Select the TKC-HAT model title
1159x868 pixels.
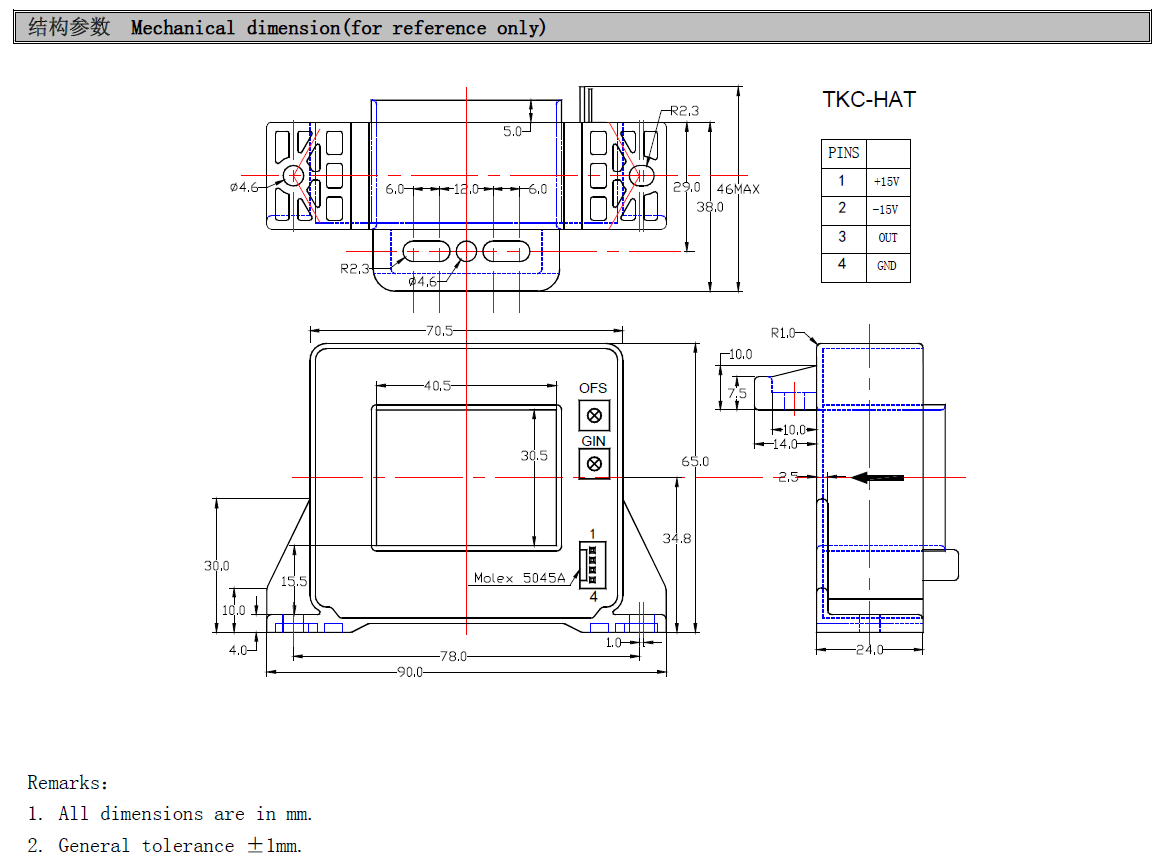tap(868, 100)
